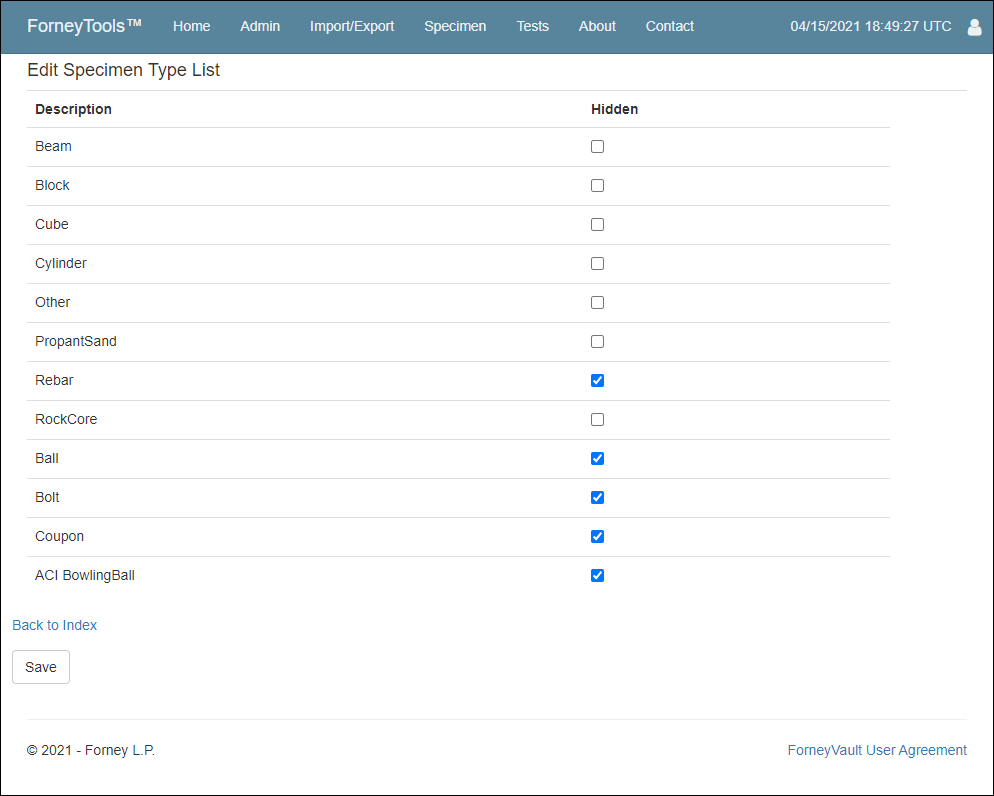Select the Coupon description text
Image resolution: width=994 pixels, height=796 pixels.
(60, 537)
